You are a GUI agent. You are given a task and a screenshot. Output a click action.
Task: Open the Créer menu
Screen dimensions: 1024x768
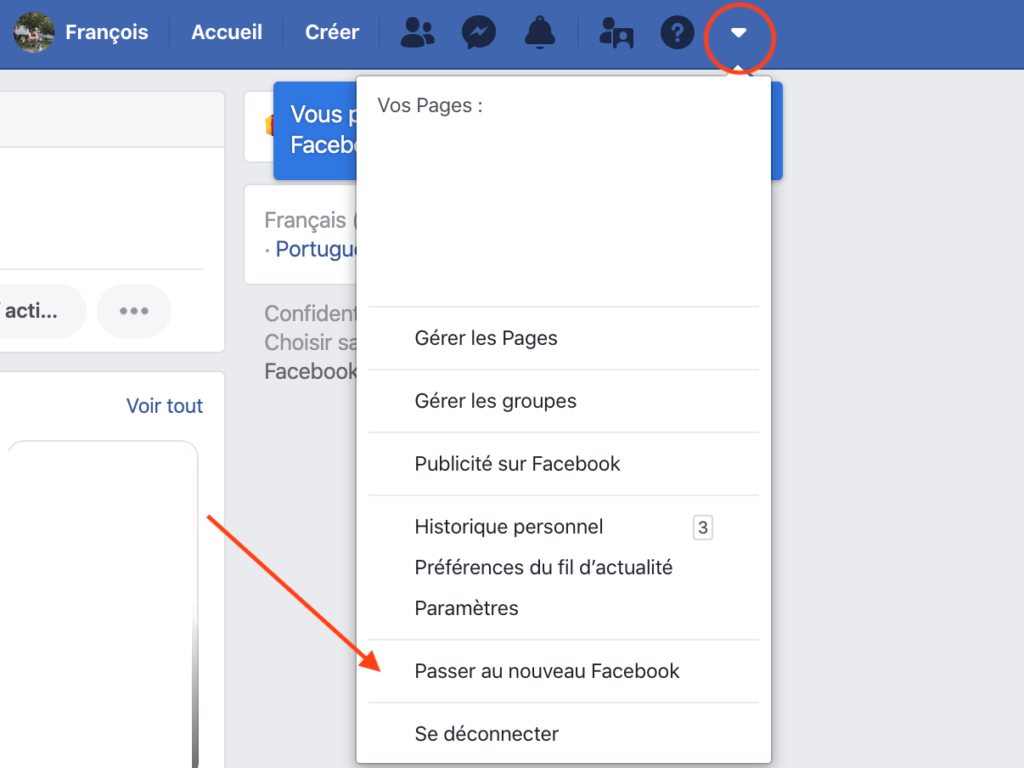[332, 32]
